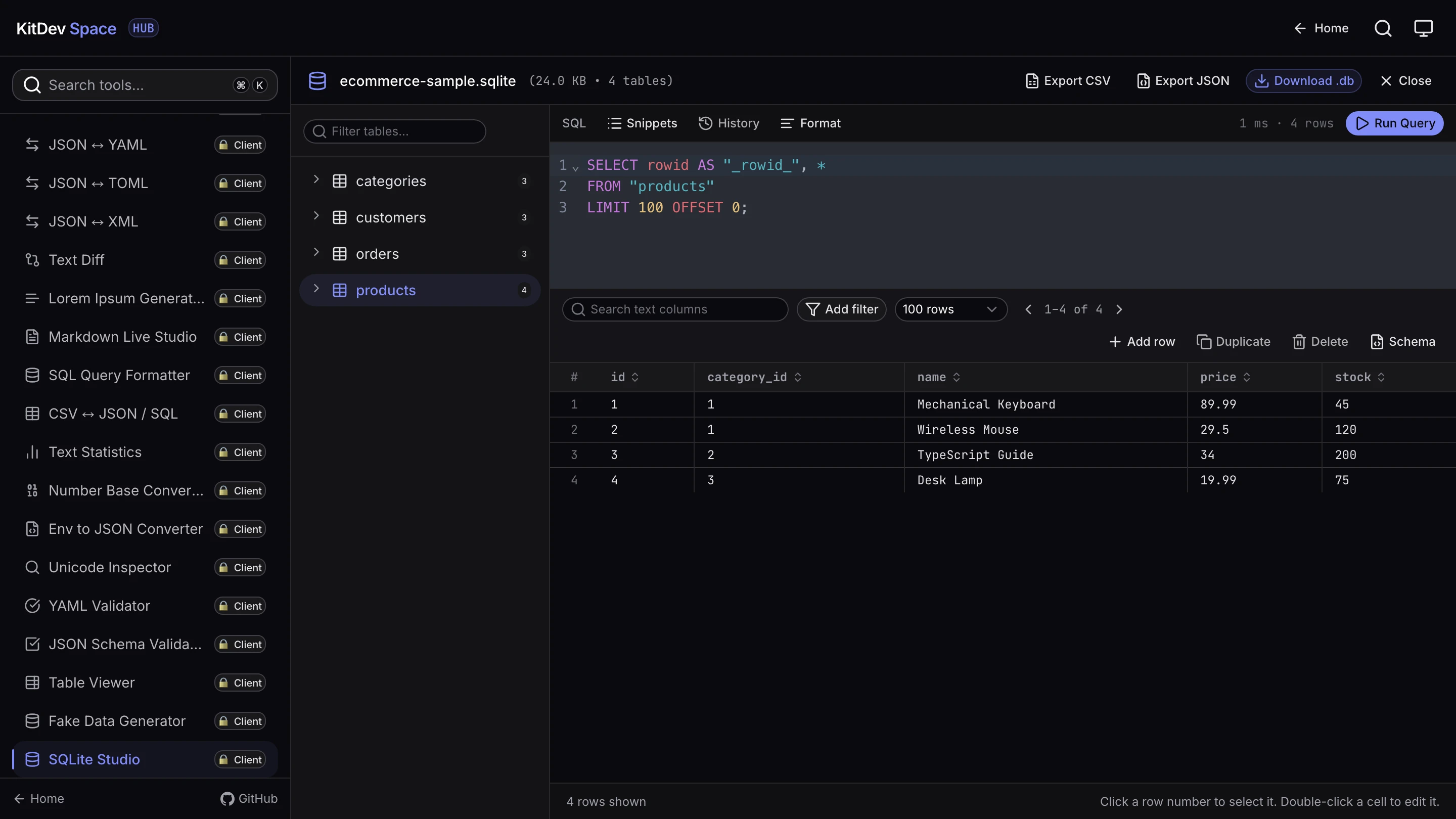Go to the previous results page arrow

1028,309
